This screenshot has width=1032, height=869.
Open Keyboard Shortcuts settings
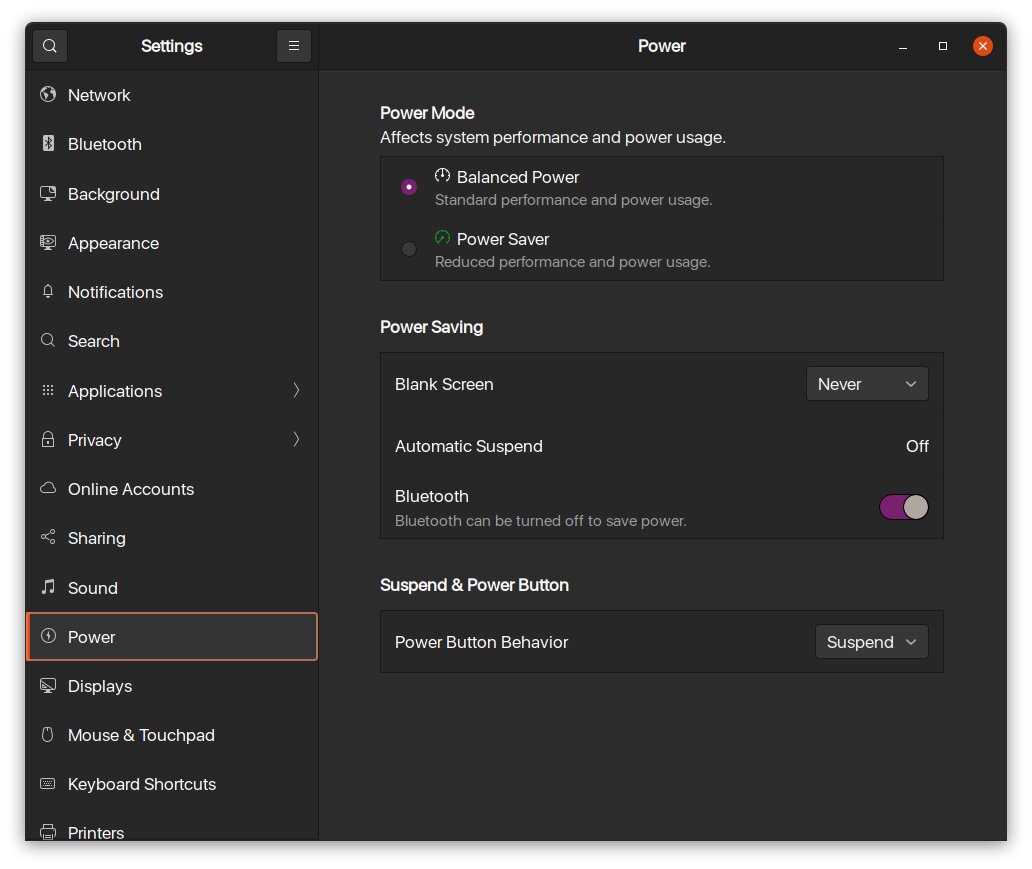172,783
